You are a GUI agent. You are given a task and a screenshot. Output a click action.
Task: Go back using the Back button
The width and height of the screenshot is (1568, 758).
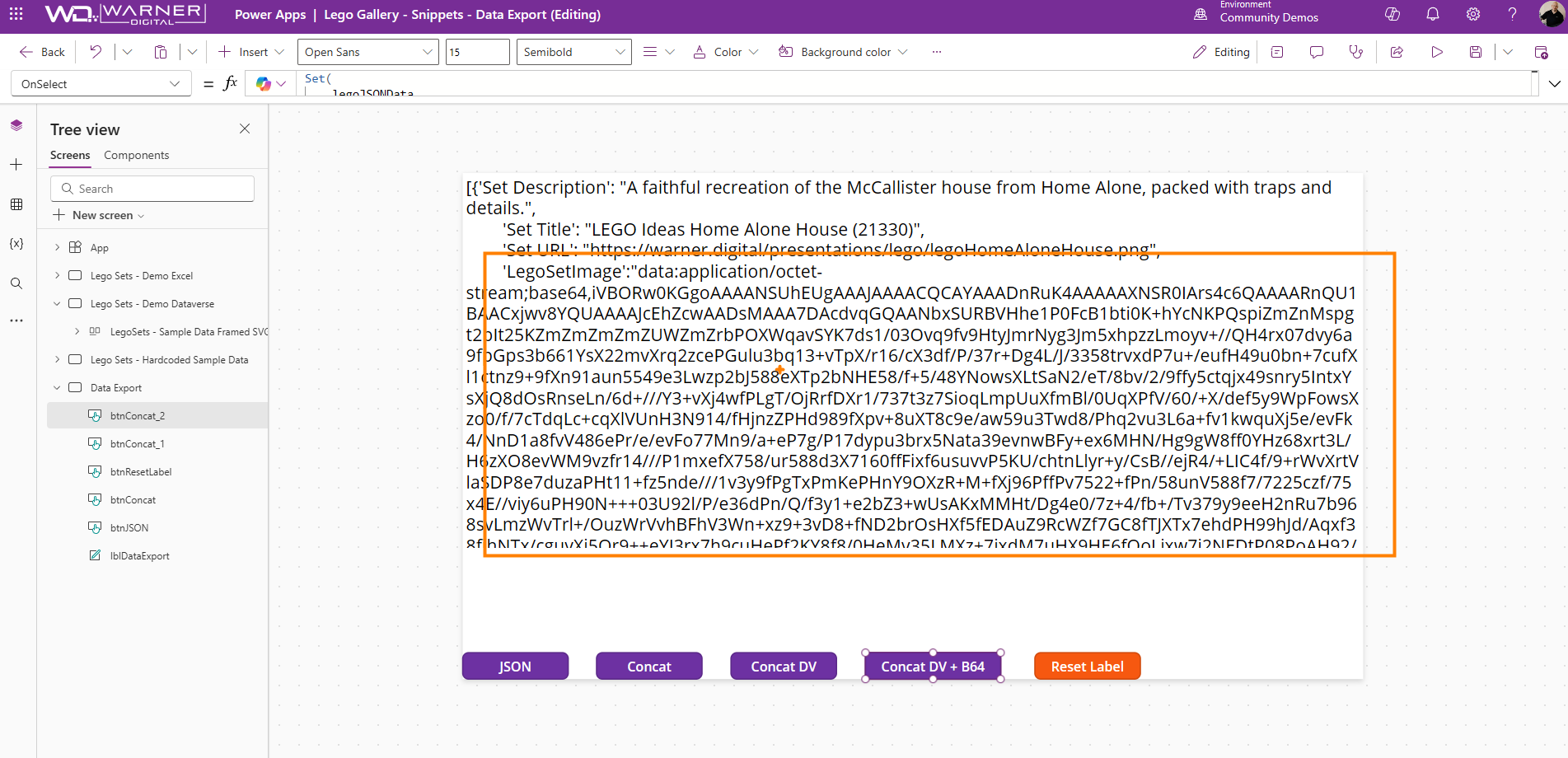click(42, 52)
